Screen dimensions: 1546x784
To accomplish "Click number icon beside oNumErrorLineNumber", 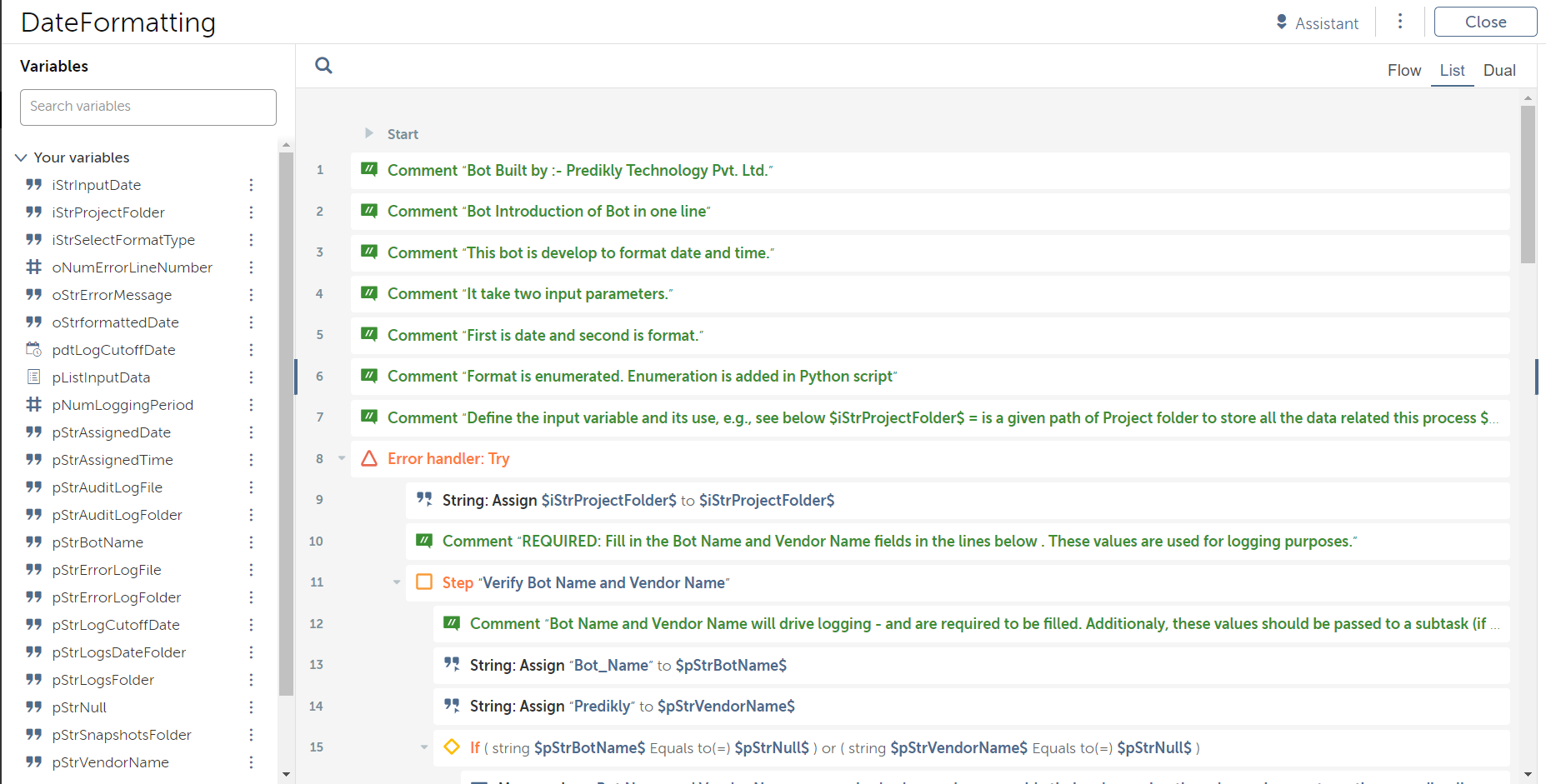I will pos(33,267).
